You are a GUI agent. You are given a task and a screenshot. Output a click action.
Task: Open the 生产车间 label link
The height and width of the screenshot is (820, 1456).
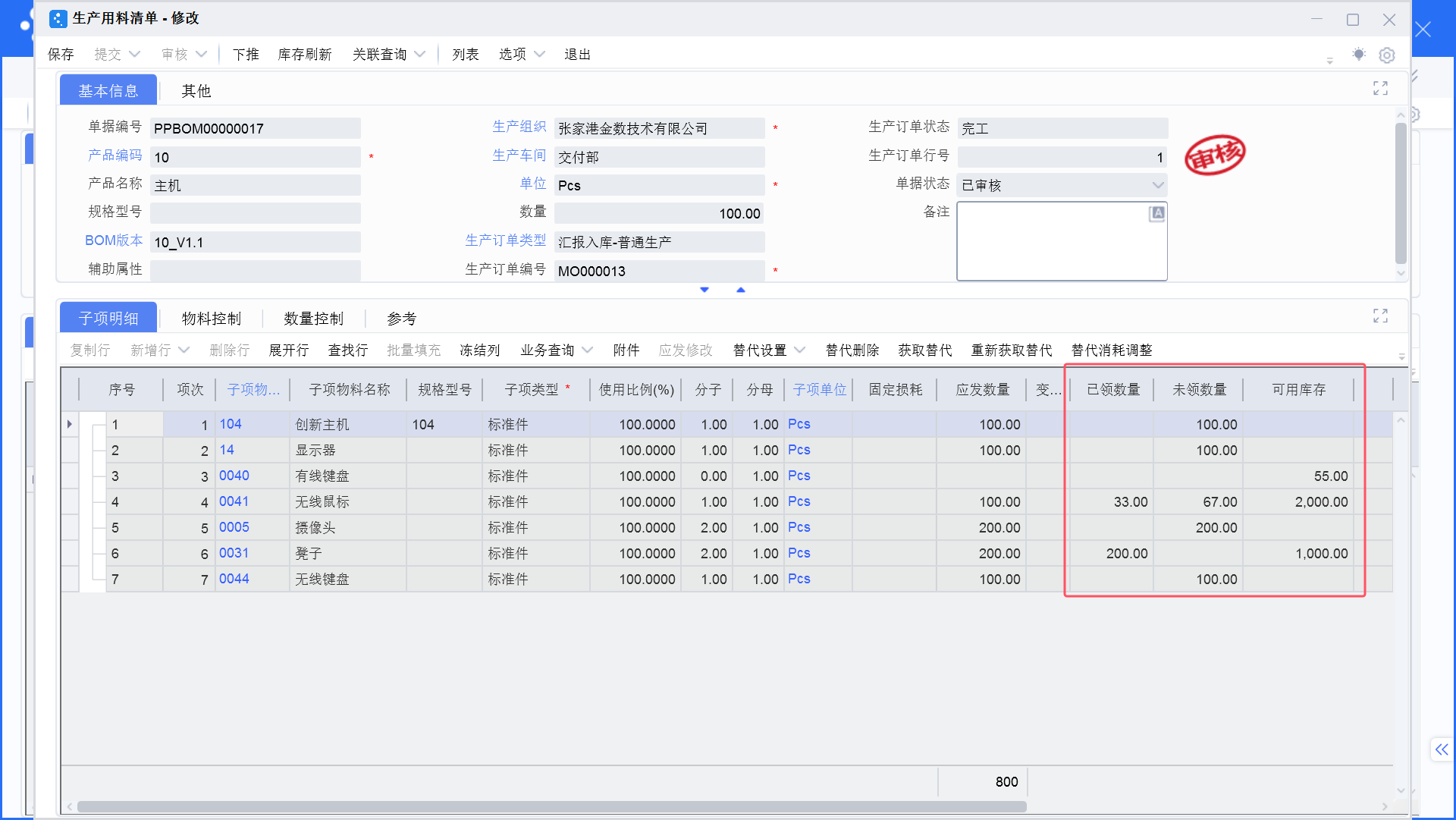coord(519,156)
